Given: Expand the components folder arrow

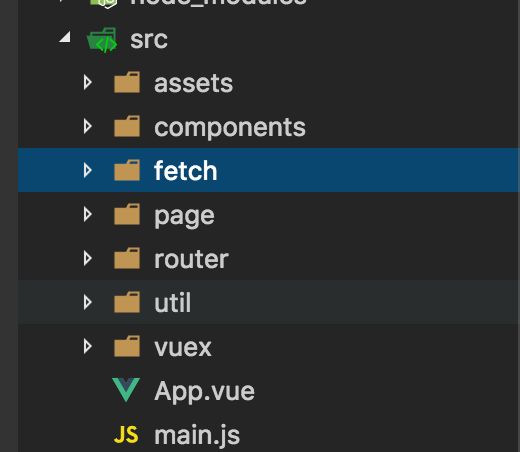Looking at the screenshot, I should point(88,126).
